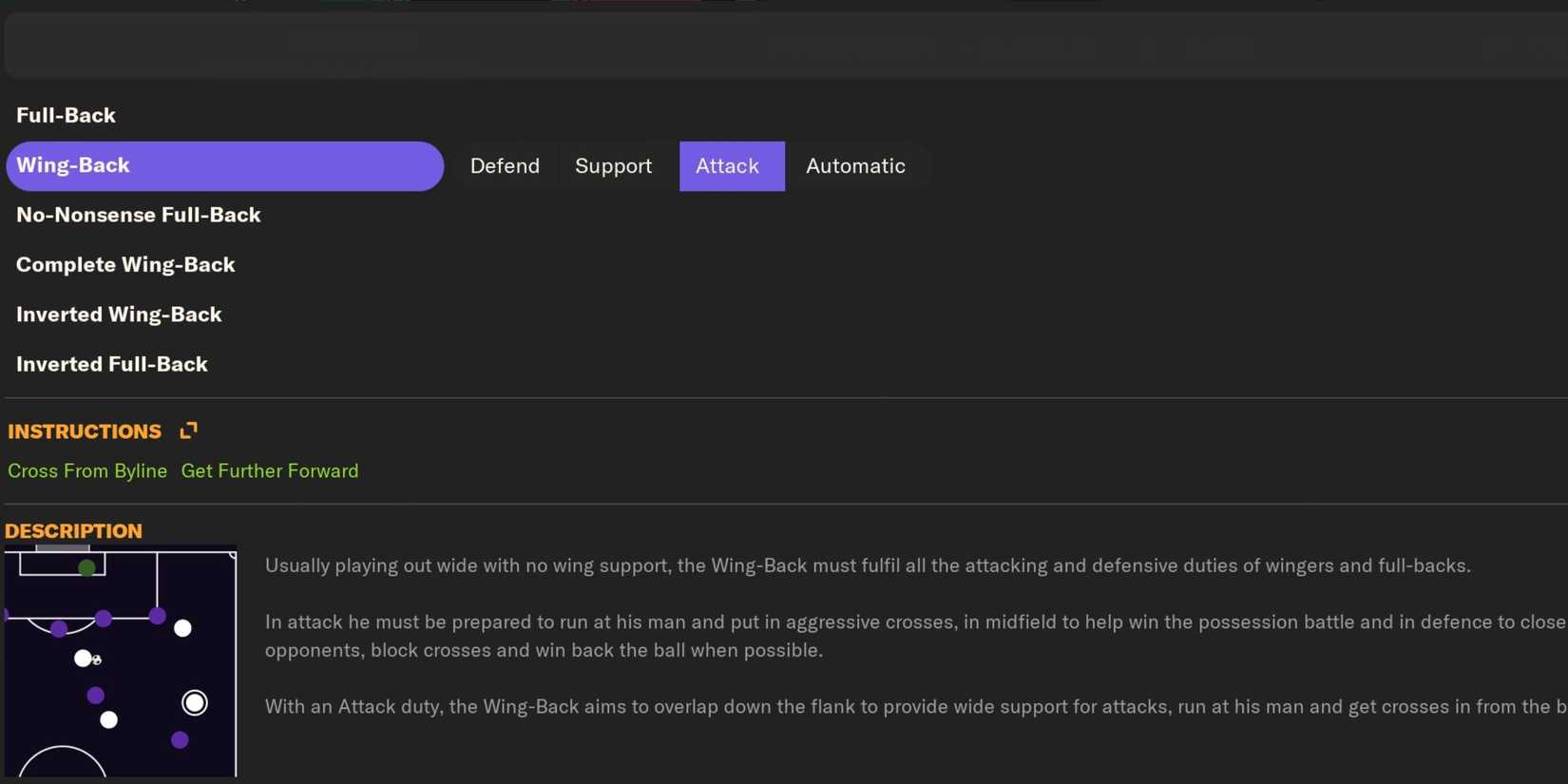Click the football icon on the pitch diagram
This screenshot has height=784, width=1568.
pos(96,660)
